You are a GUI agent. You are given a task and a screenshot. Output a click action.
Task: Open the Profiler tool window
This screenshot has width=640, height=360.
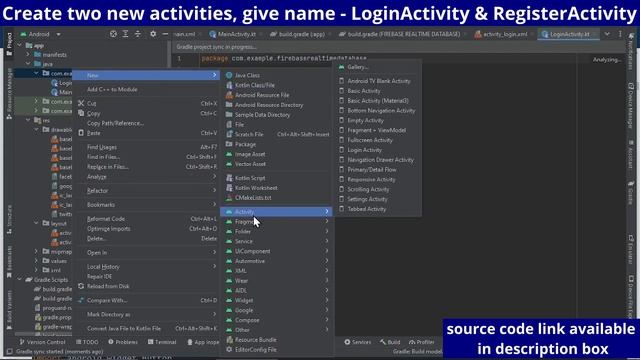click(422, 342)
